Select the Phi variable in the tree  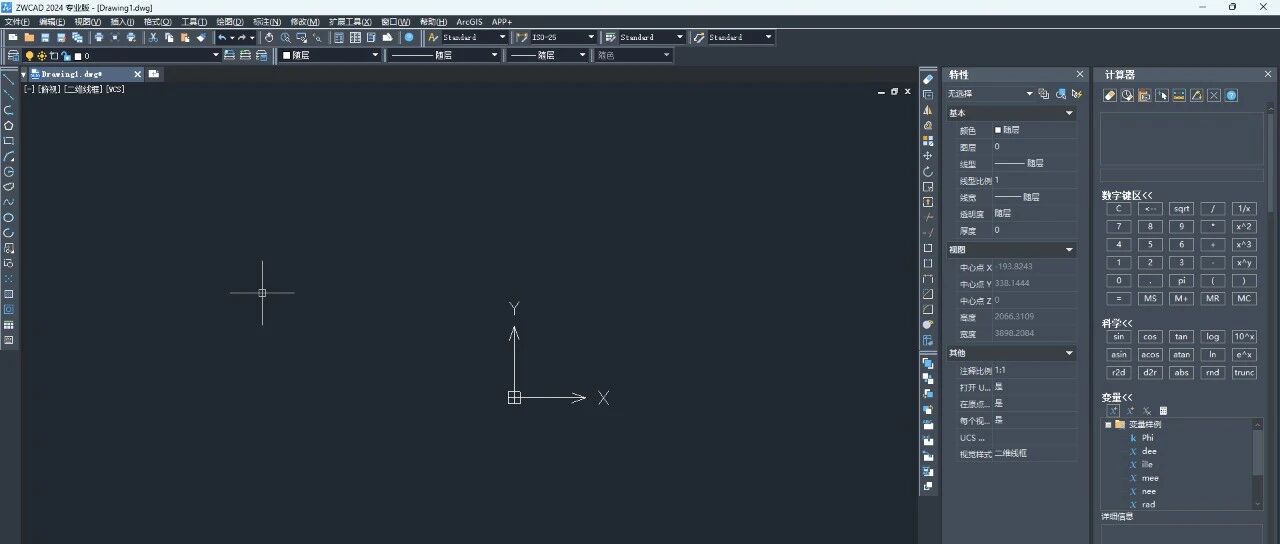point(1148,438)
